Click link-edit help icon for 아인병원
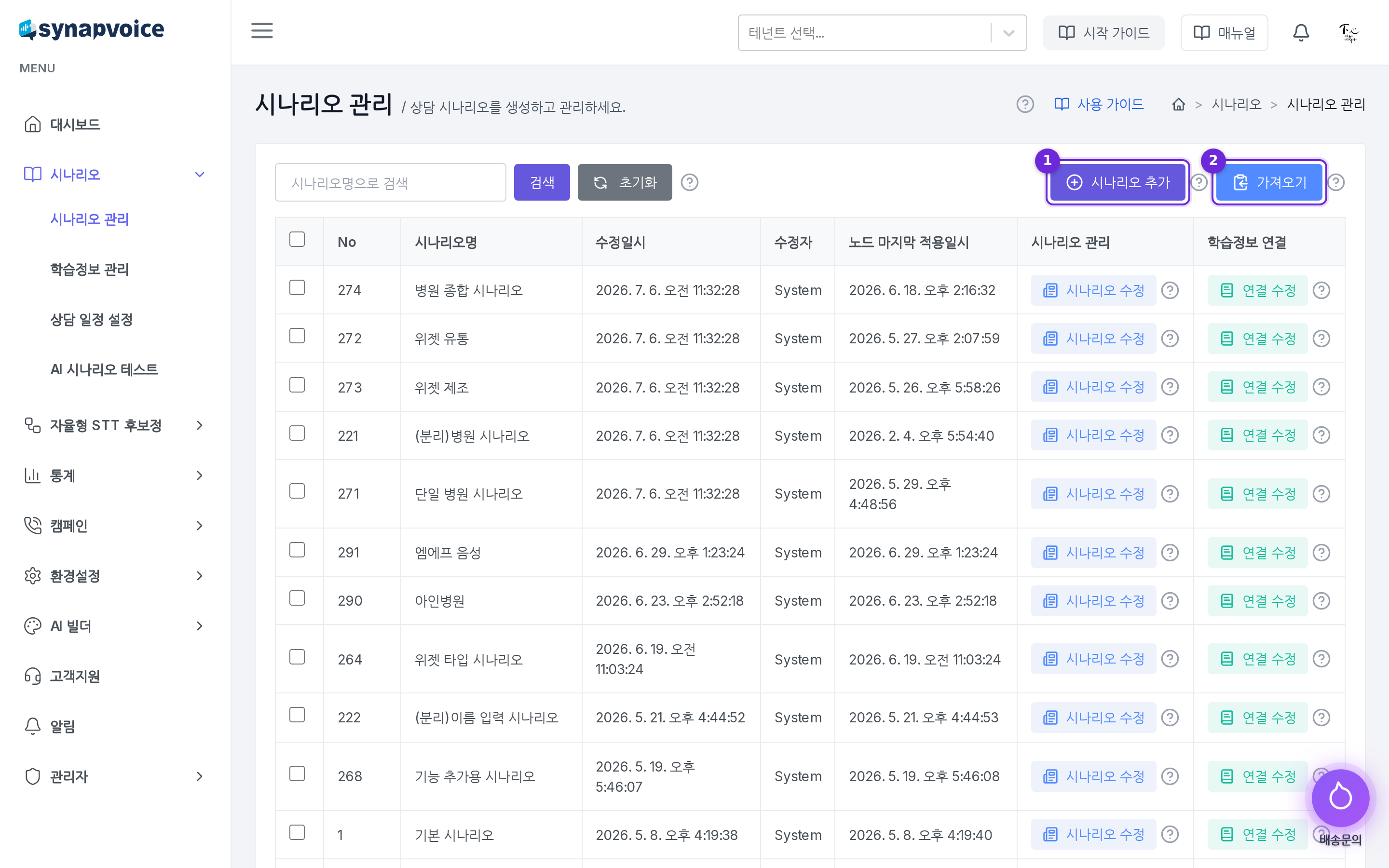The image size is (1389, 868). pyautogui.click(x=1321, y=601)
